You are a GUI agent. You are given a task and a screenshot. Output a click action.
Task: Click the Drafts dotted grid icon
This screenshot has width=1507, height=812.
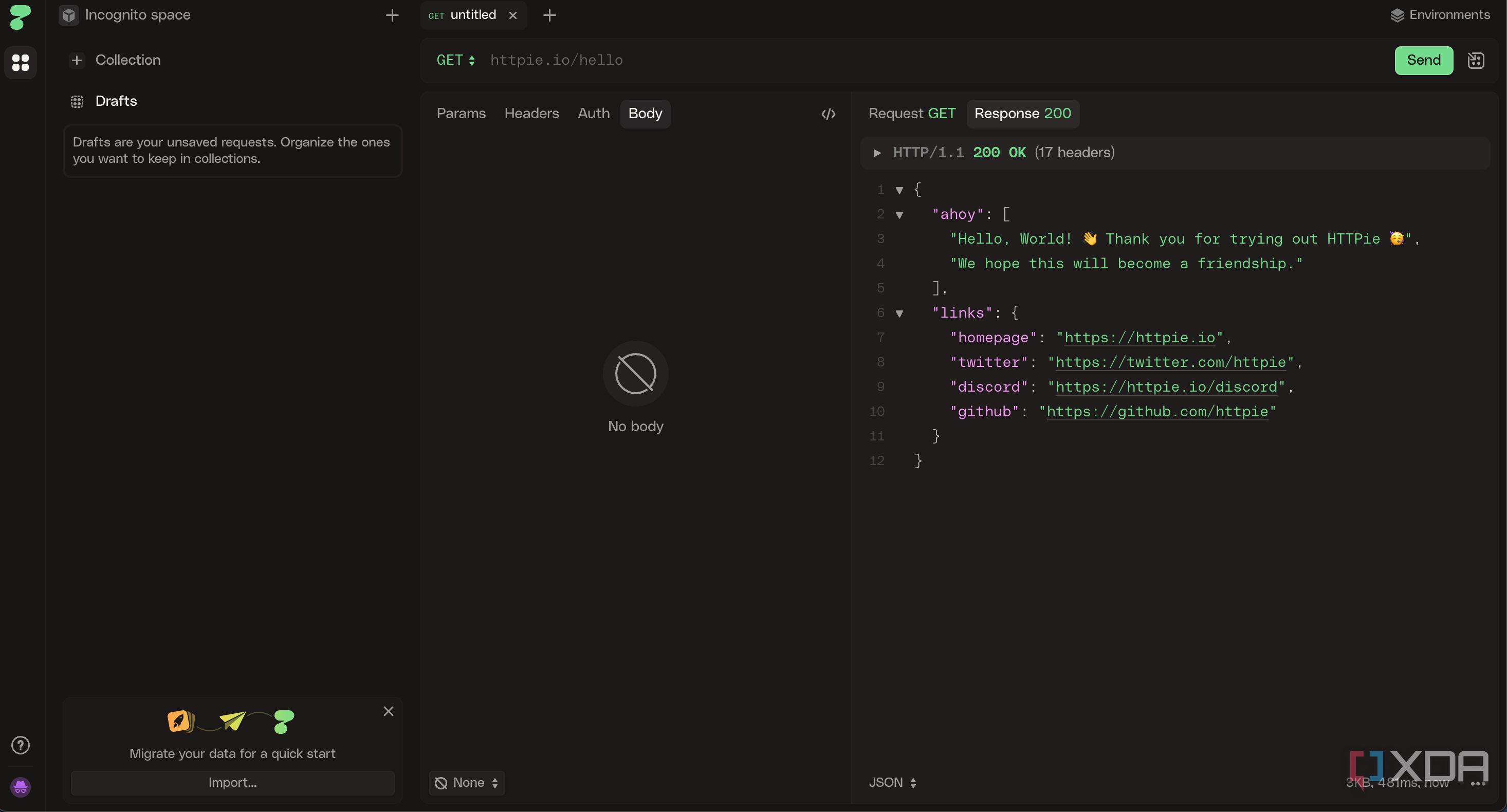click(x=77, y=101)
